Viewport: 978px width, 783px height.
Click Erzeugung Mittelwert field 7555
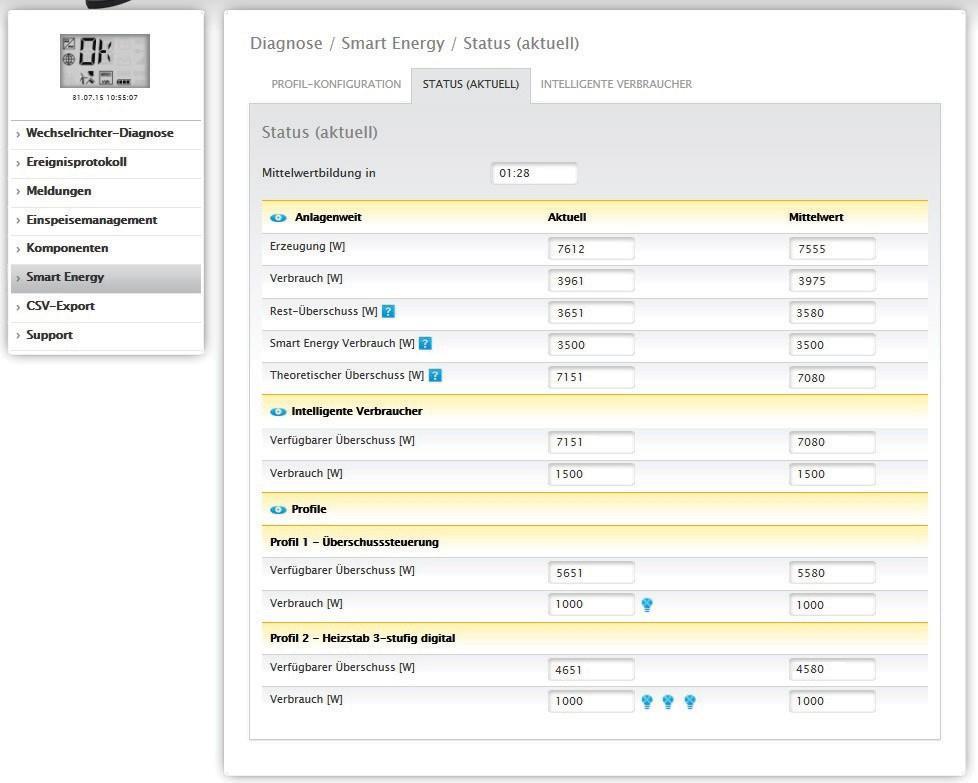coord(832,249)
